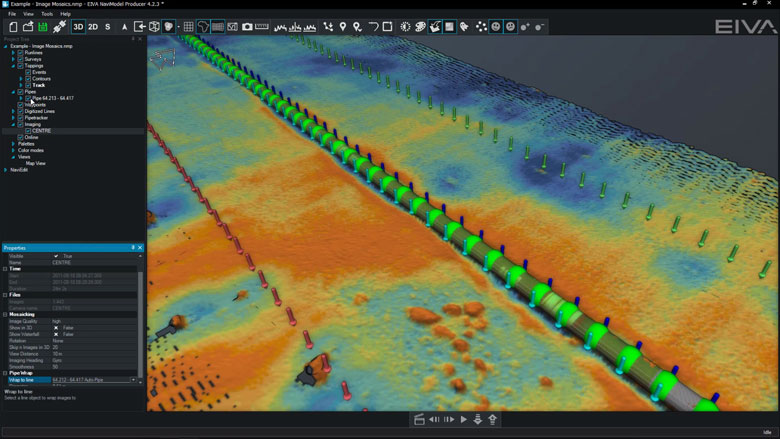Expand the NaviEdit tree node

(6, 170)
